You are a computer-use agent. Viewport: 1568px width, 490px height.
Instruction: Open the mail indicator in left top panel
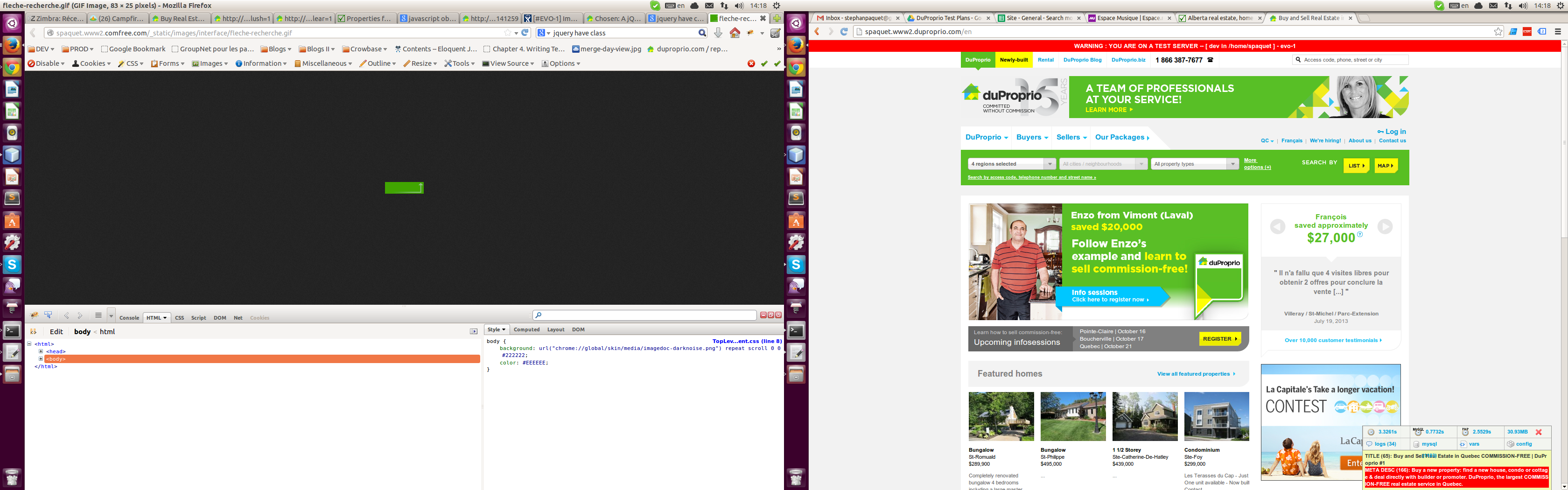tap(709, 6)
